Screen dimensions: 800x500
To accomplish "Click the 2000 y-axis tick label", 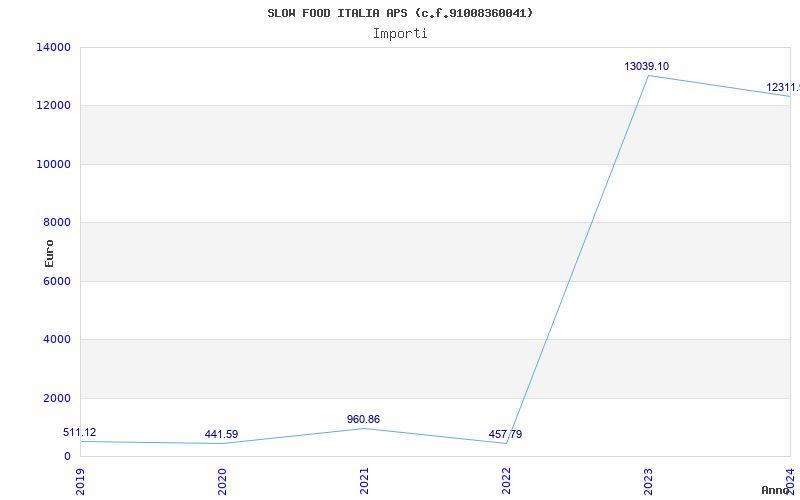I will [57, 398].
